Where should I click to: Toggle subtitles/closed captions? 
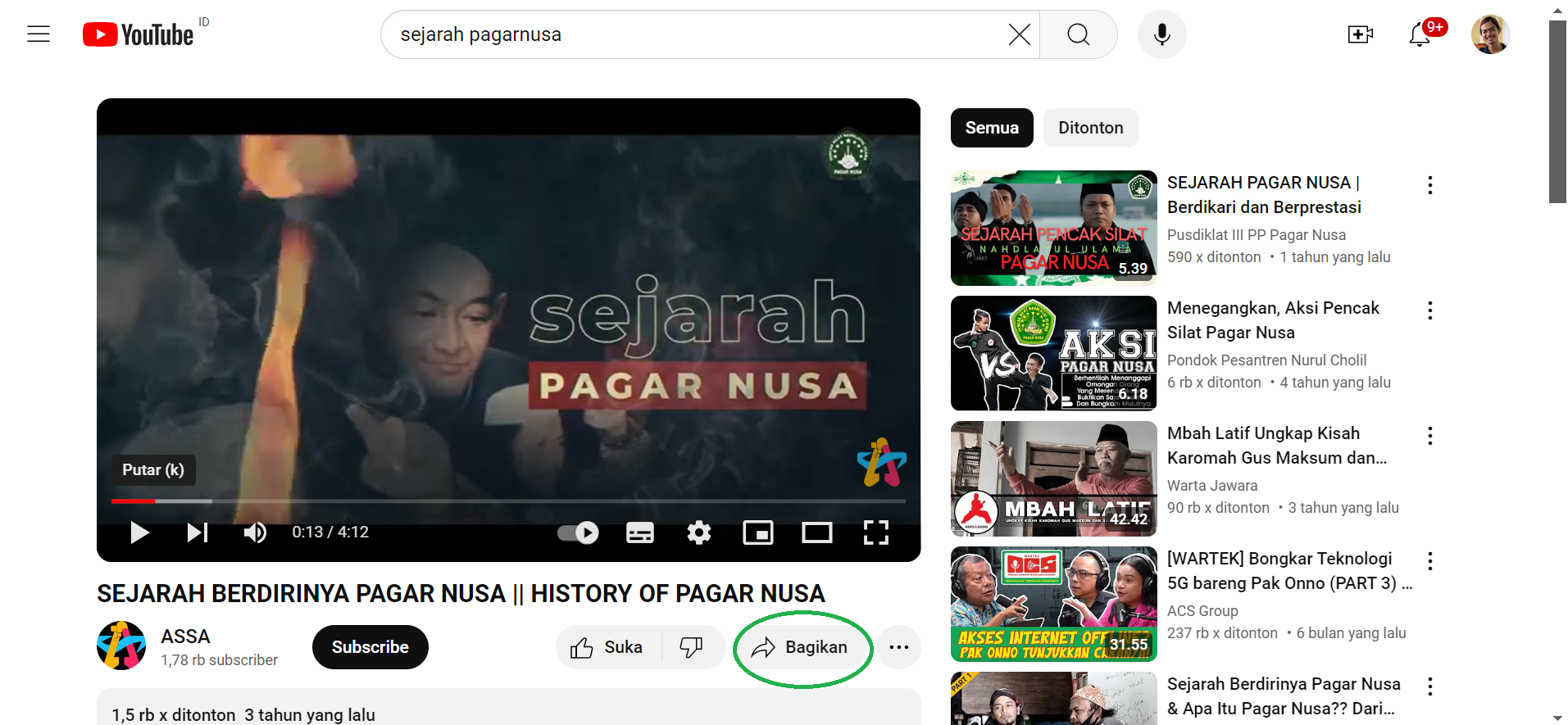pos(639,533)
